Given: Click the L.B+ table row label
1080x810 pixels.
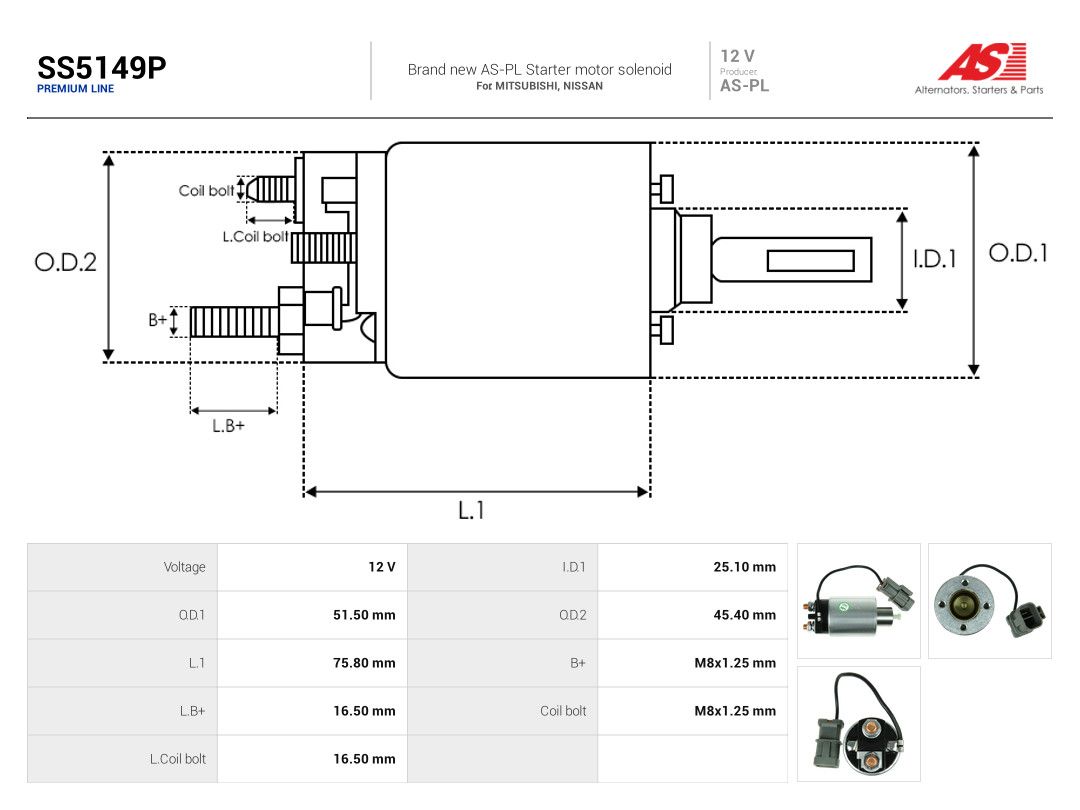Looking at the screenshot, I should tap(192, 711).
